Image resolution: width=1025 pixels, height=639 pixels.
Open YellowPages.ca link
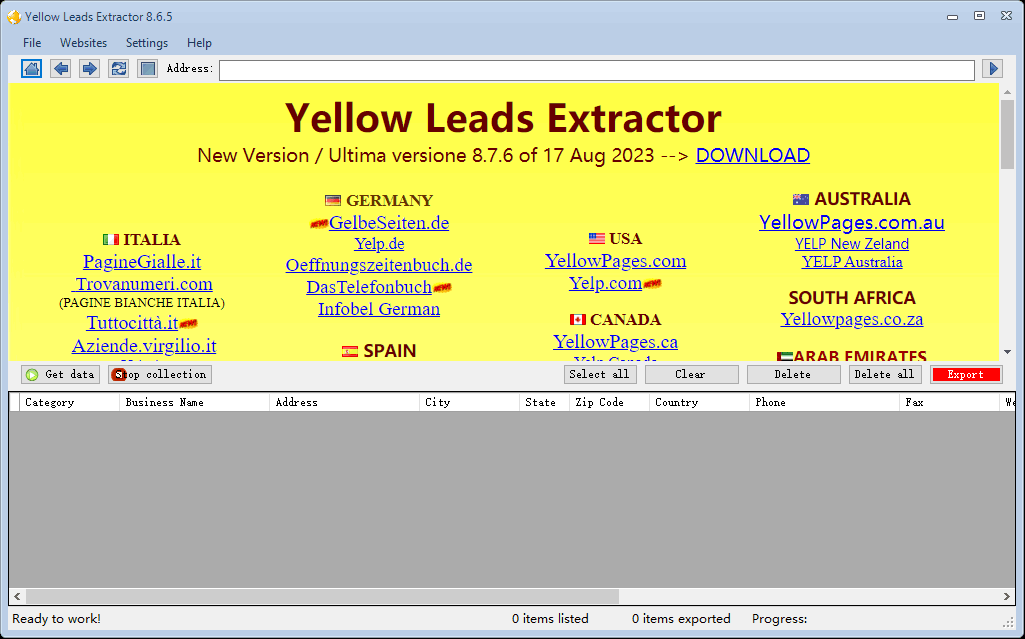point(616,342)
